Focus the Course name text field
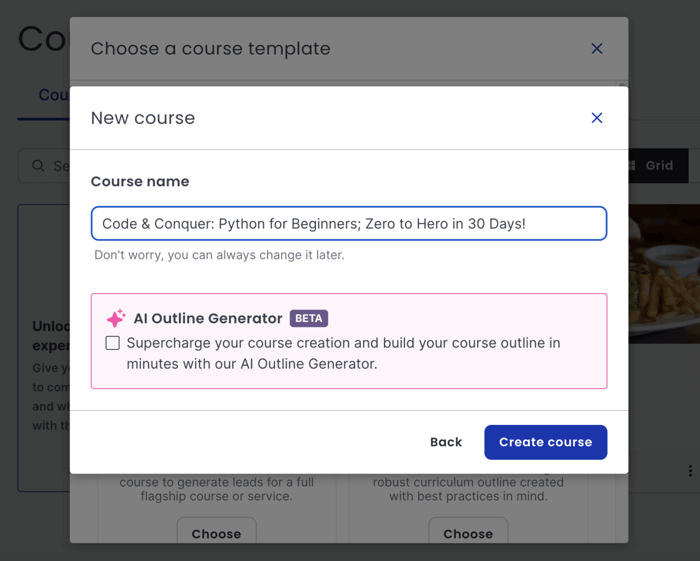This screenshot has width=700, height=561. click(x=348, y=224)
